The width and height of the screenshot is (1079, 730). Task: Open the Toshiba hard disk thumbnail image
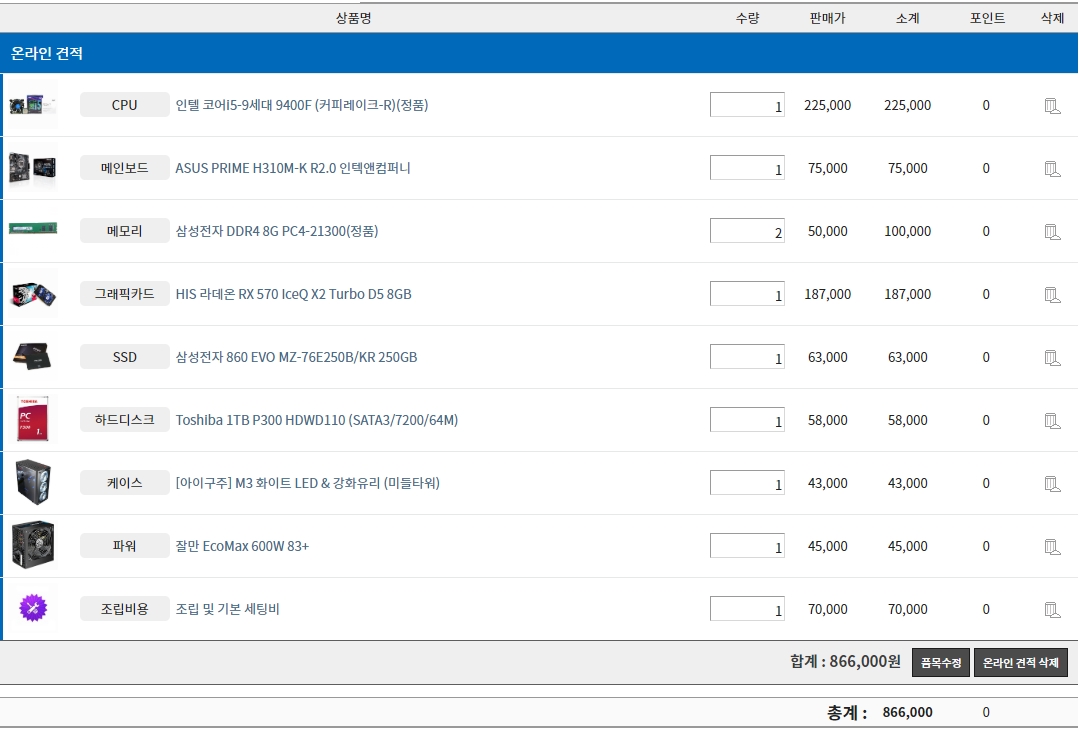tap(33, 420)
